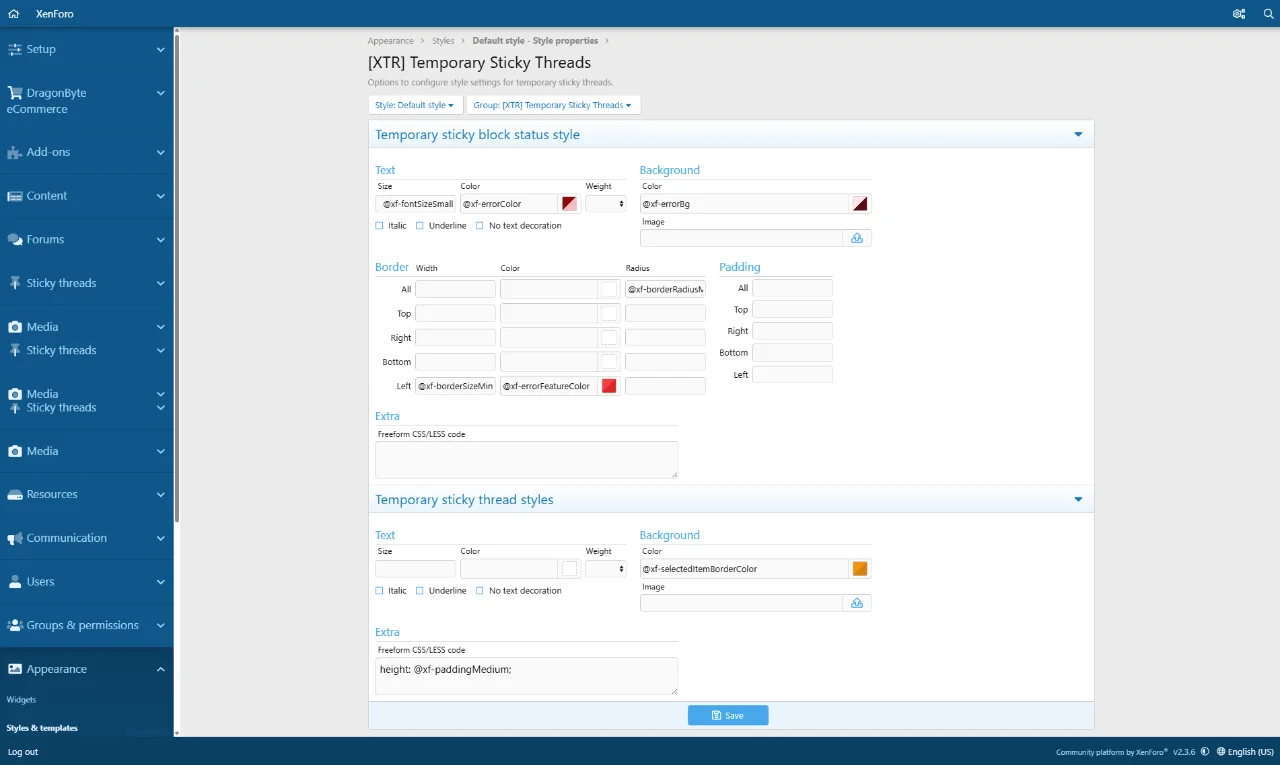Toggle style variation icon in footer

[x=1205, y=752]
